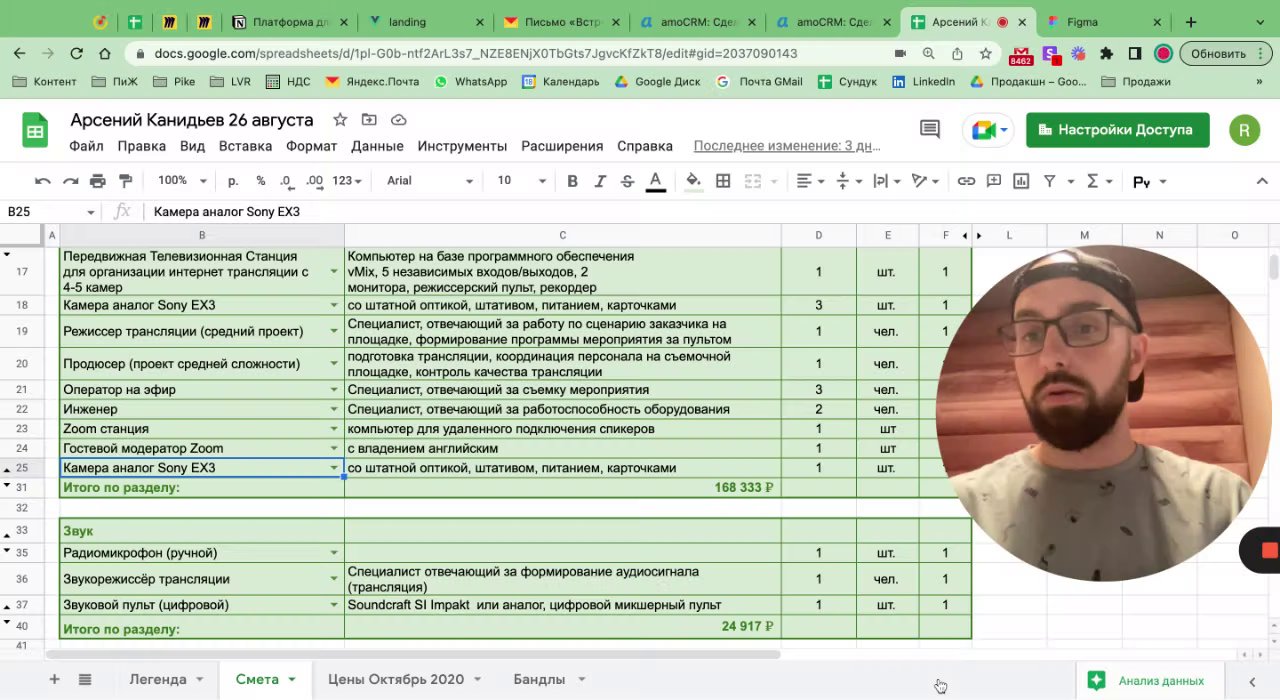The image size is (1280, 700).
Task: Open dropdown arrow in Инженер cell
Action: pos(334,409)
